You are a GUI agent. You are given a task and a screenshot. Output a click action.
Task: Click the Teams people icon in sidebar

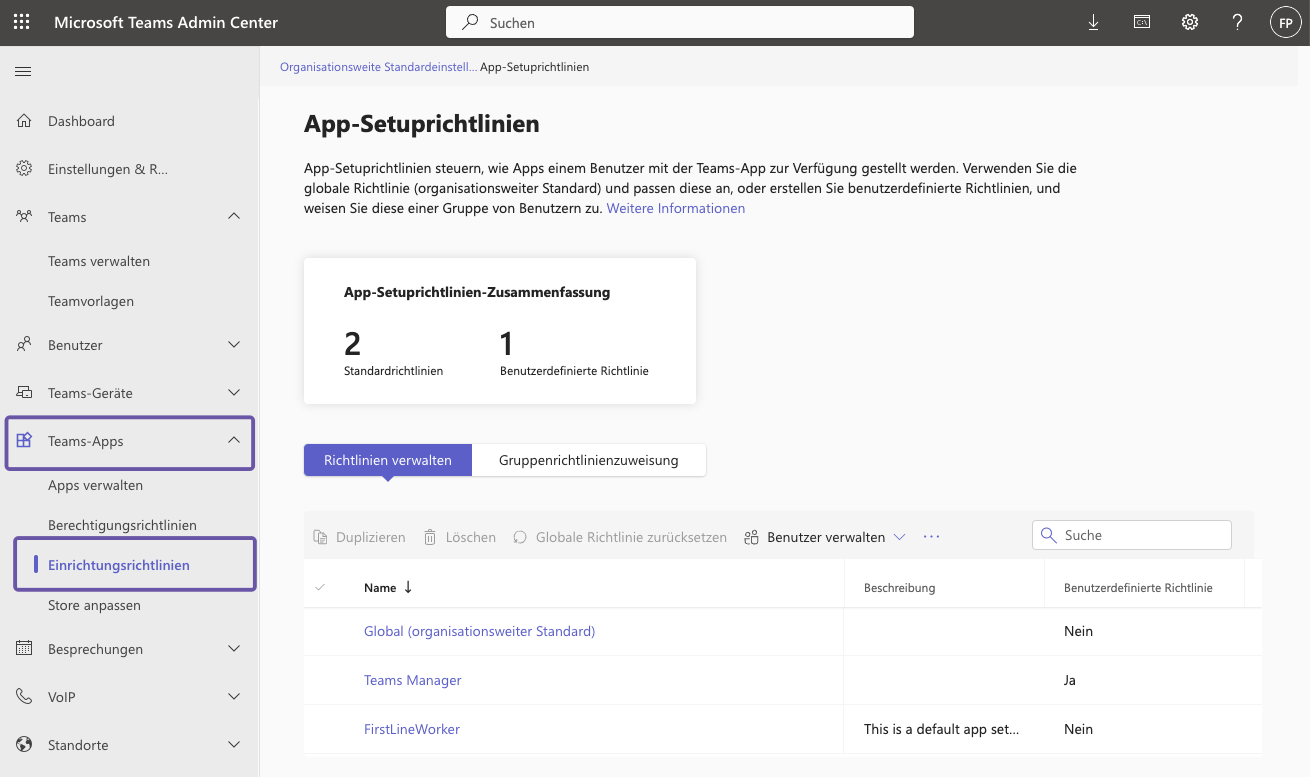coord(25,217)
